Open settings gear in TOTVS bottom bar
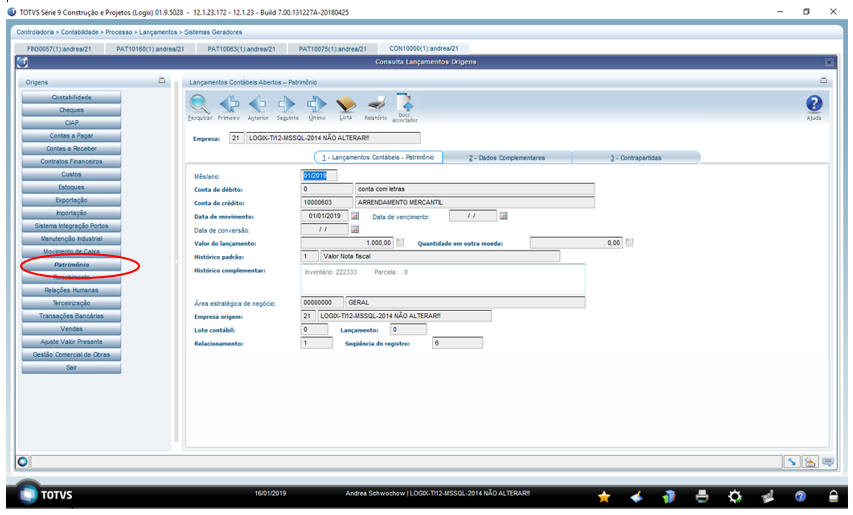This screenshot has height=515, width=853. [735, 496]
